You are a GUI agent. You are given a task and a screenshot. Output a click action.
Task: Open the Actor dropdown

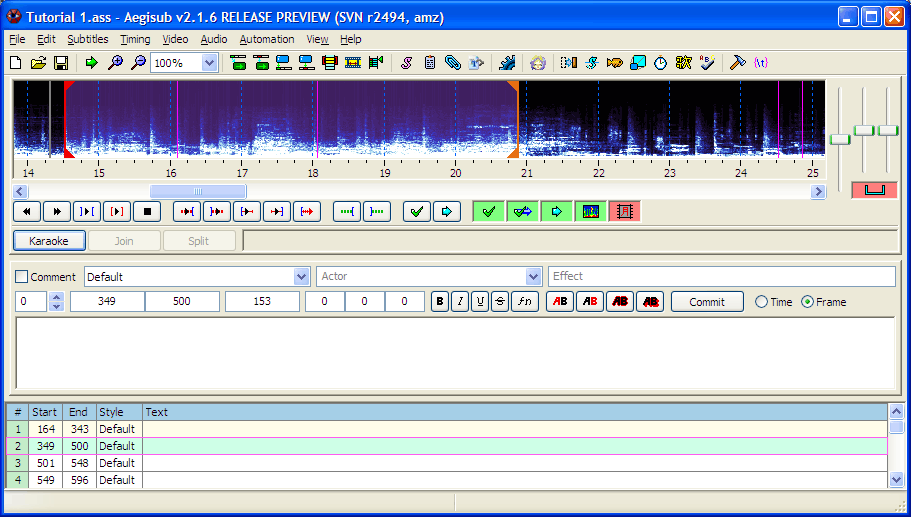(533, 277)
